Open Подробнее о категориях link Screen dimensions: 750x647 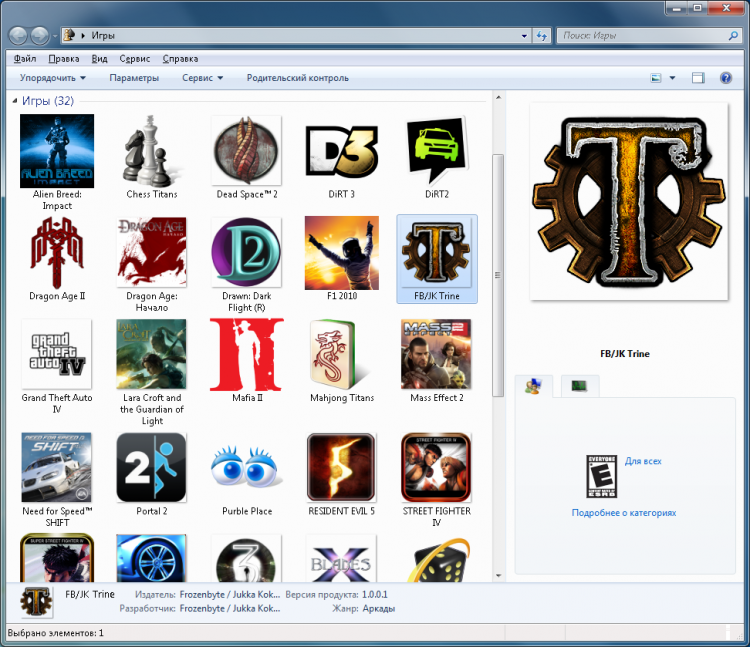pos(624,513)
